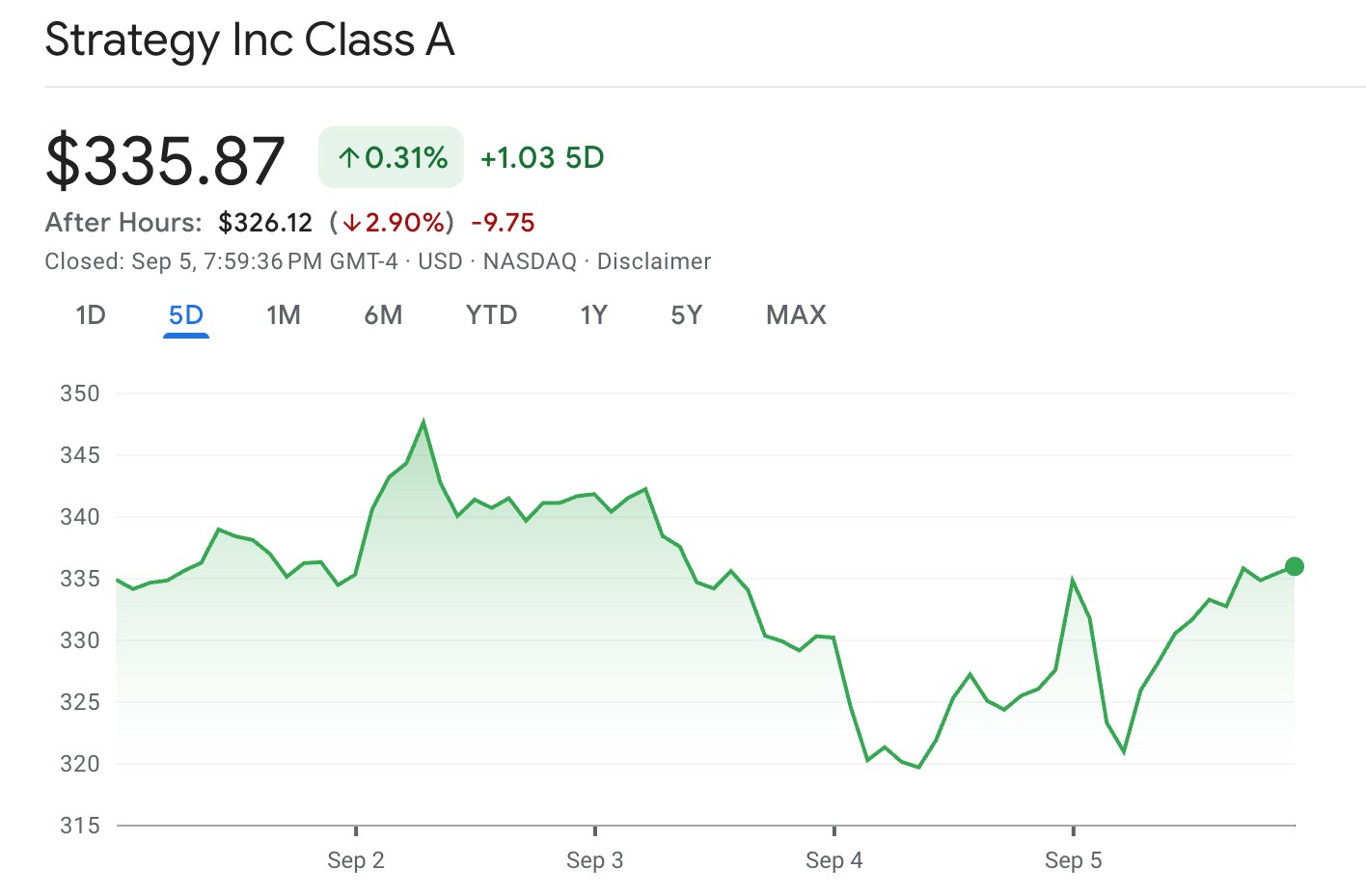
Task: Switch to the 1M time range
Action: point(284,314)
